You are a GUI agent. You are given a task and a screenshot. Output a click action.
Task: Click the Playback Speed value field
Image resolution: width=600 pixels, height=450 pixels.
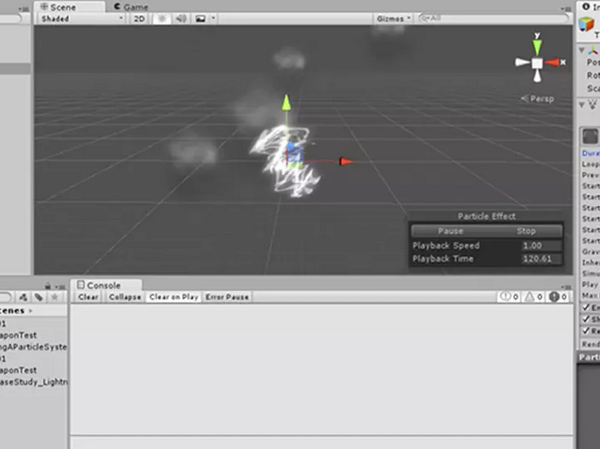pos(541,246)
